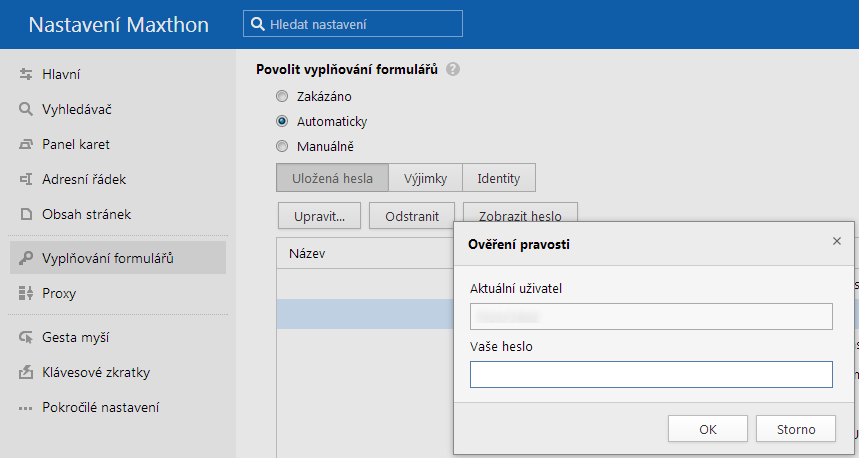Click the Proxy icon in sidebar

[27, 294]
